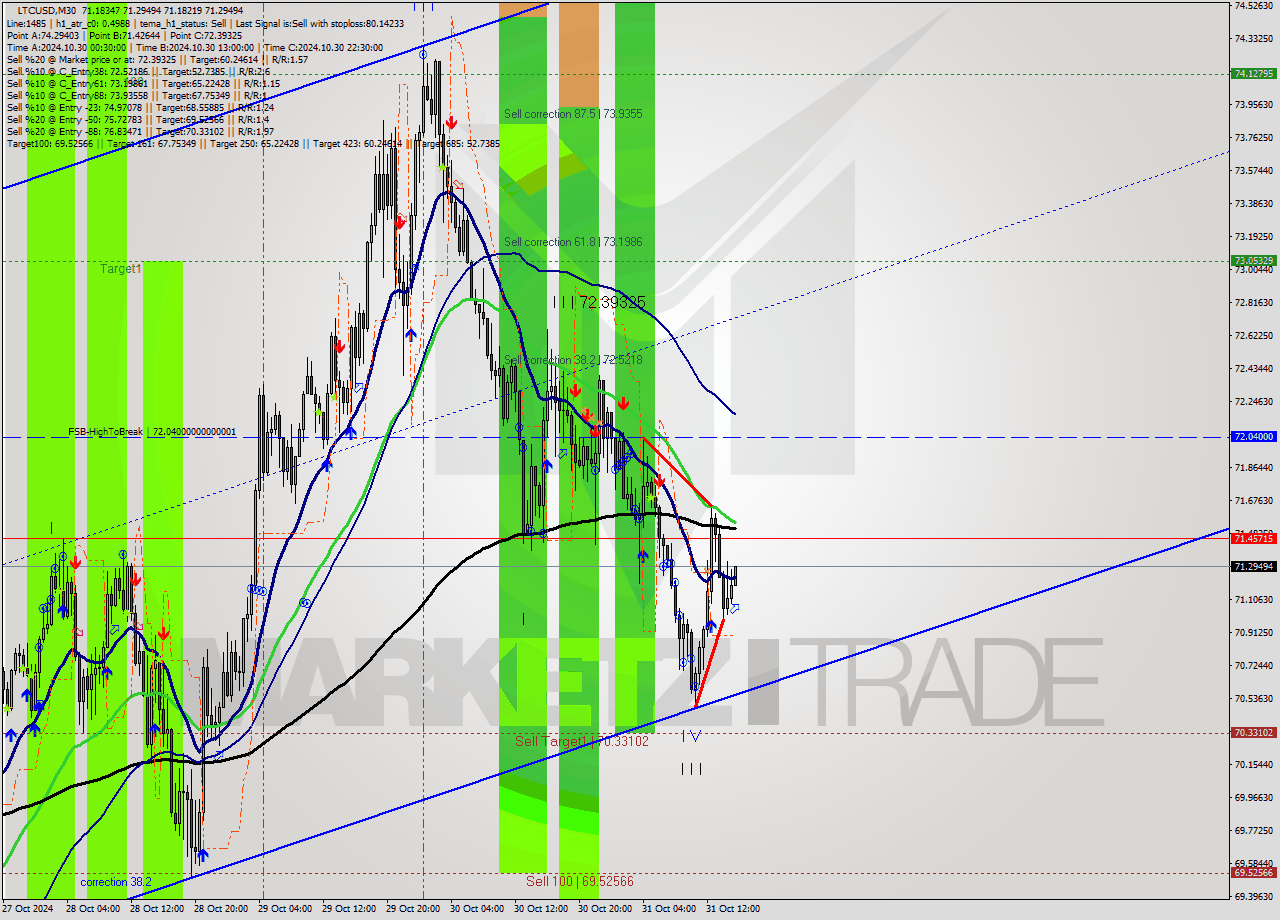
Task: Select the 30 Oct 04:00 time label
Action: pyautogui.click(x=476, y=909)
